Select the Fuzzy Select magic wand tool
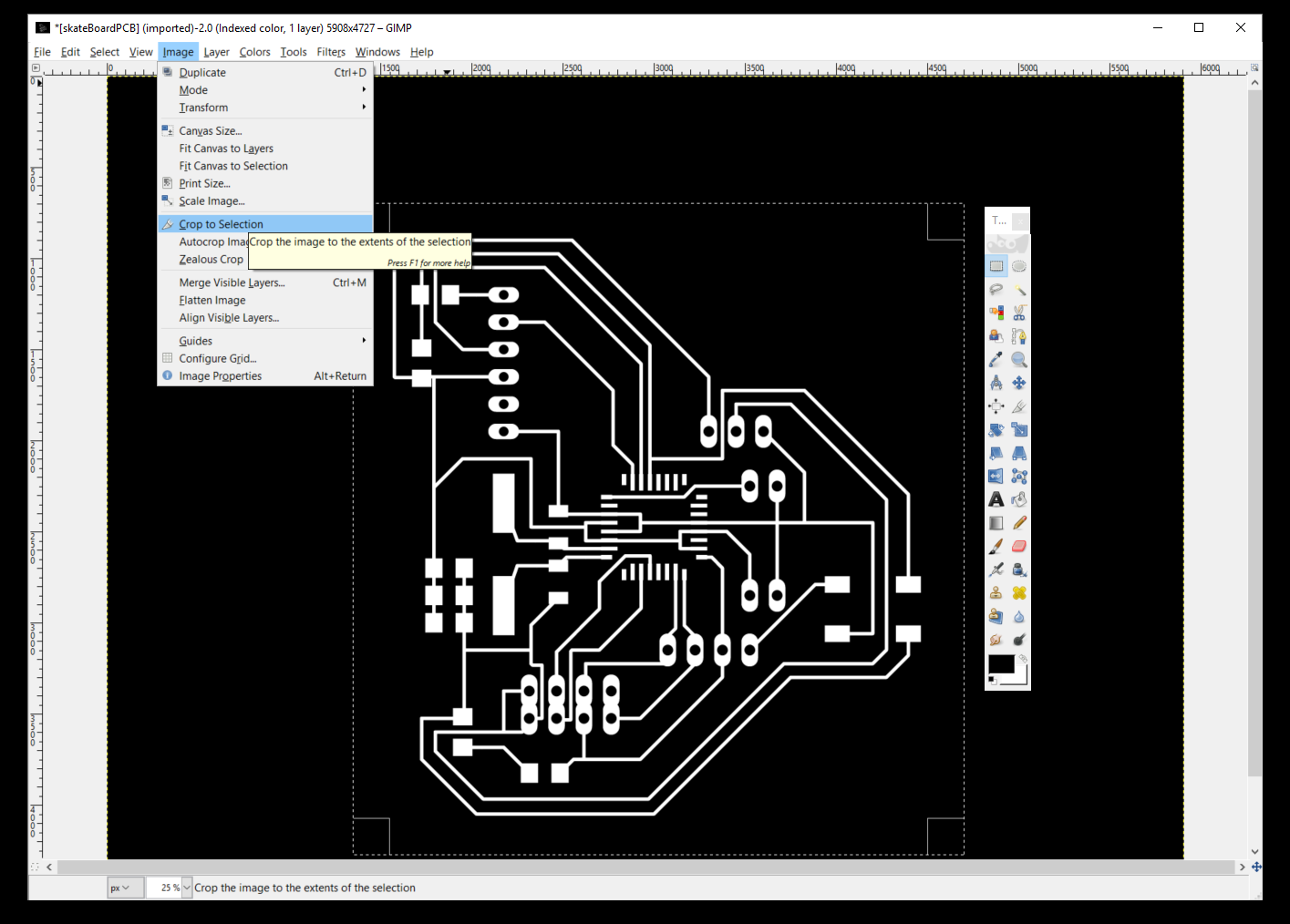Viewport: 1290px width, 924px height. pyautogui.click(x=1019, y=290)
